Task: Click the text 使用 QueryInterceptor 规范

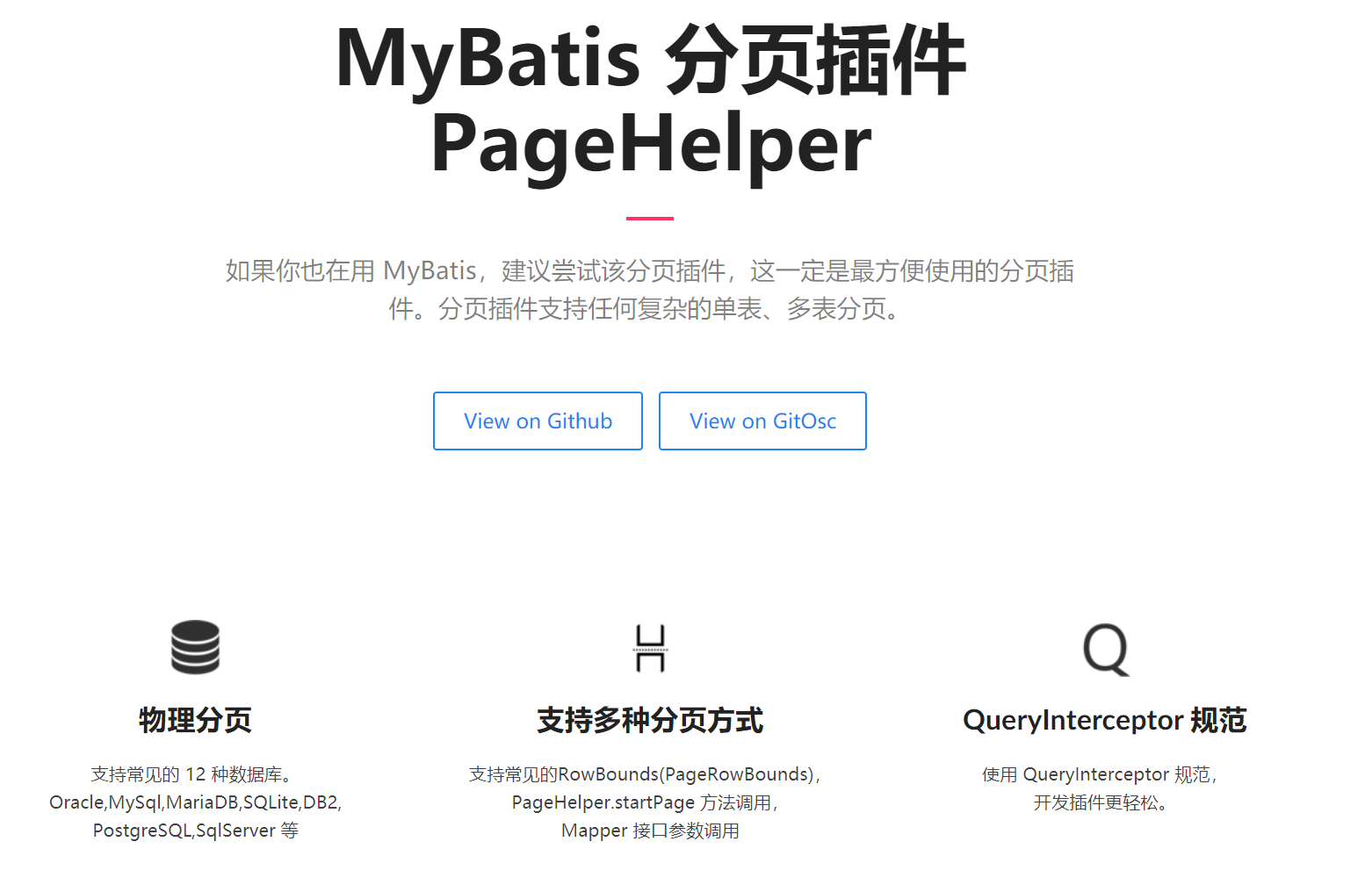Action: coord(1100,774)
